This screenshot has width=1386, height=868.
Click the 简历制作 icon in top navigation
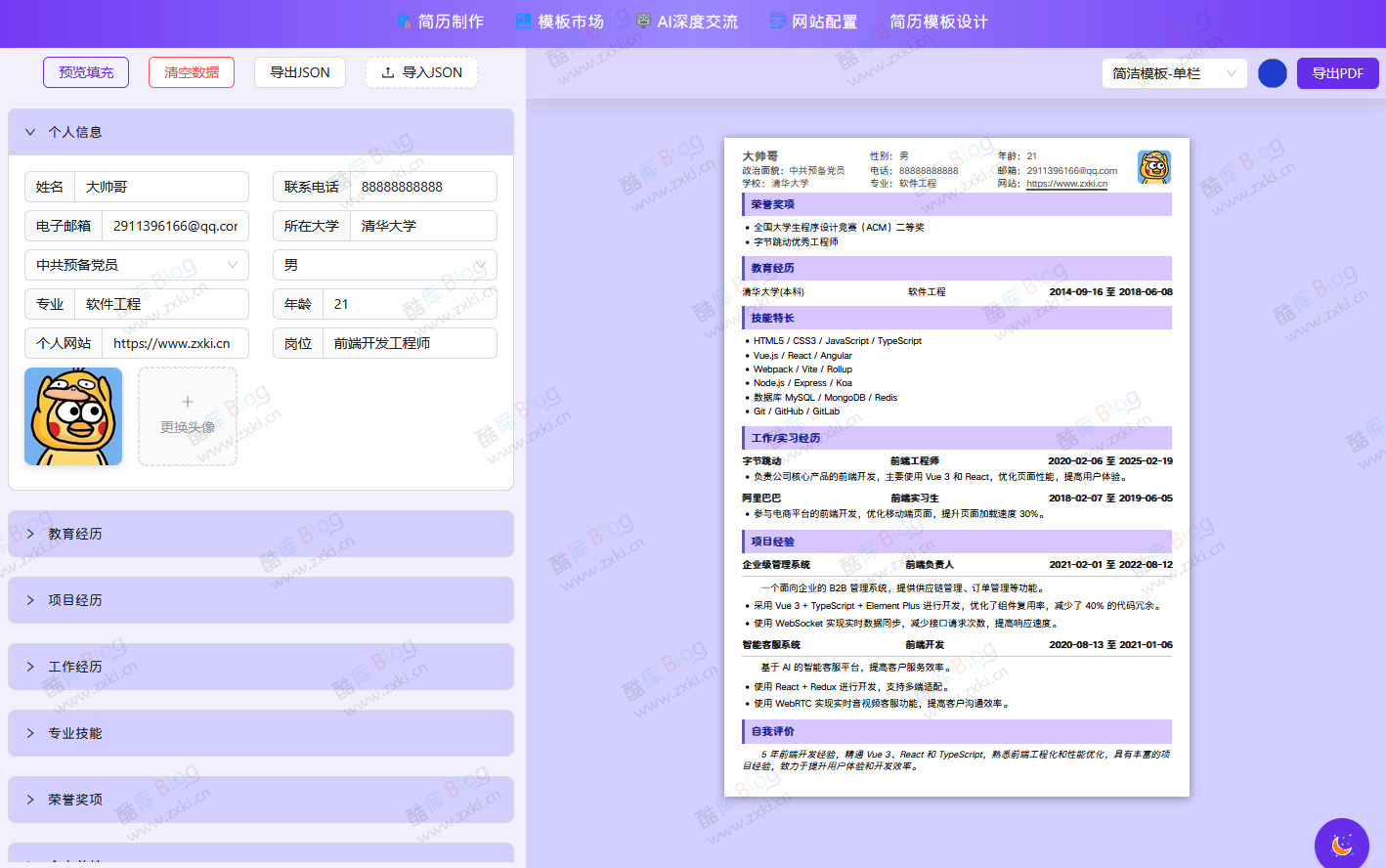[x=405, y=22]
